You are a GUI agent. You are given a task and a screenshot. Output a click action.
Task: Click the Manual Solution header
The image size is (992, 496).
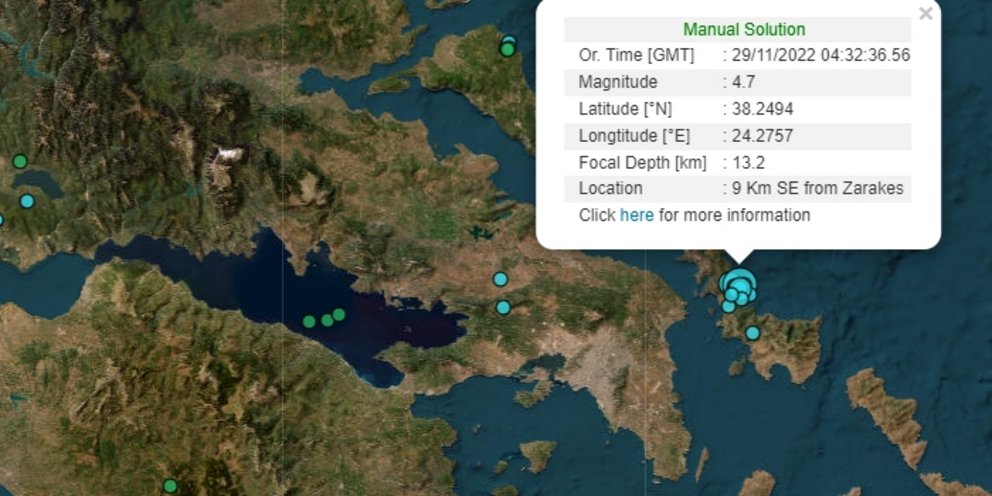(x=744, y=29)
